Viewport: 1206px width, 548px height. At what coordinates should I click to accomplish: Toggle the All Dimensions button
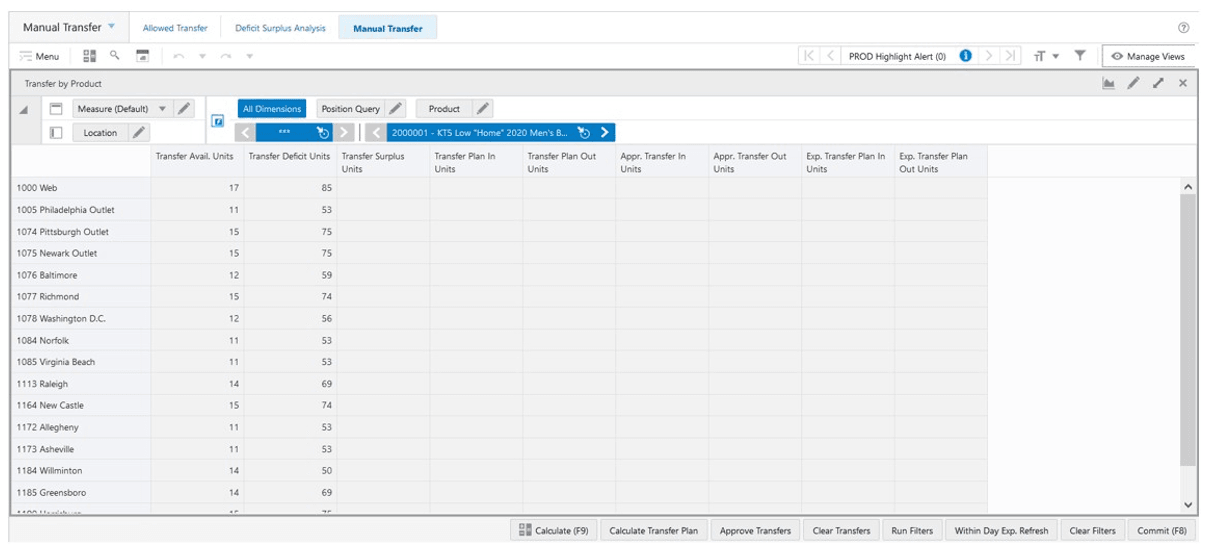[271, 109]
